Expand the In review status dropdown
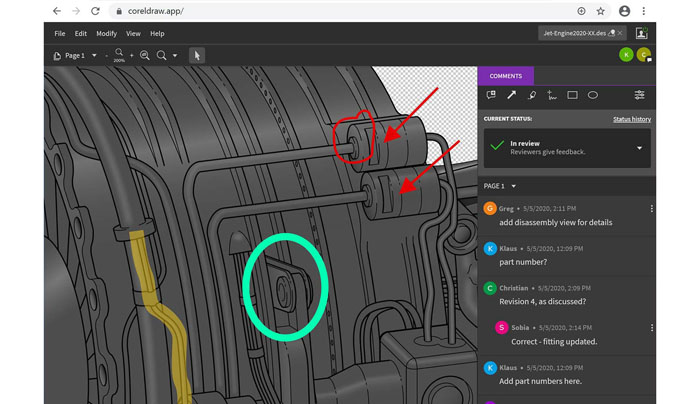The image size is (700, 404). pyautogui.click(x=639, y=148)
